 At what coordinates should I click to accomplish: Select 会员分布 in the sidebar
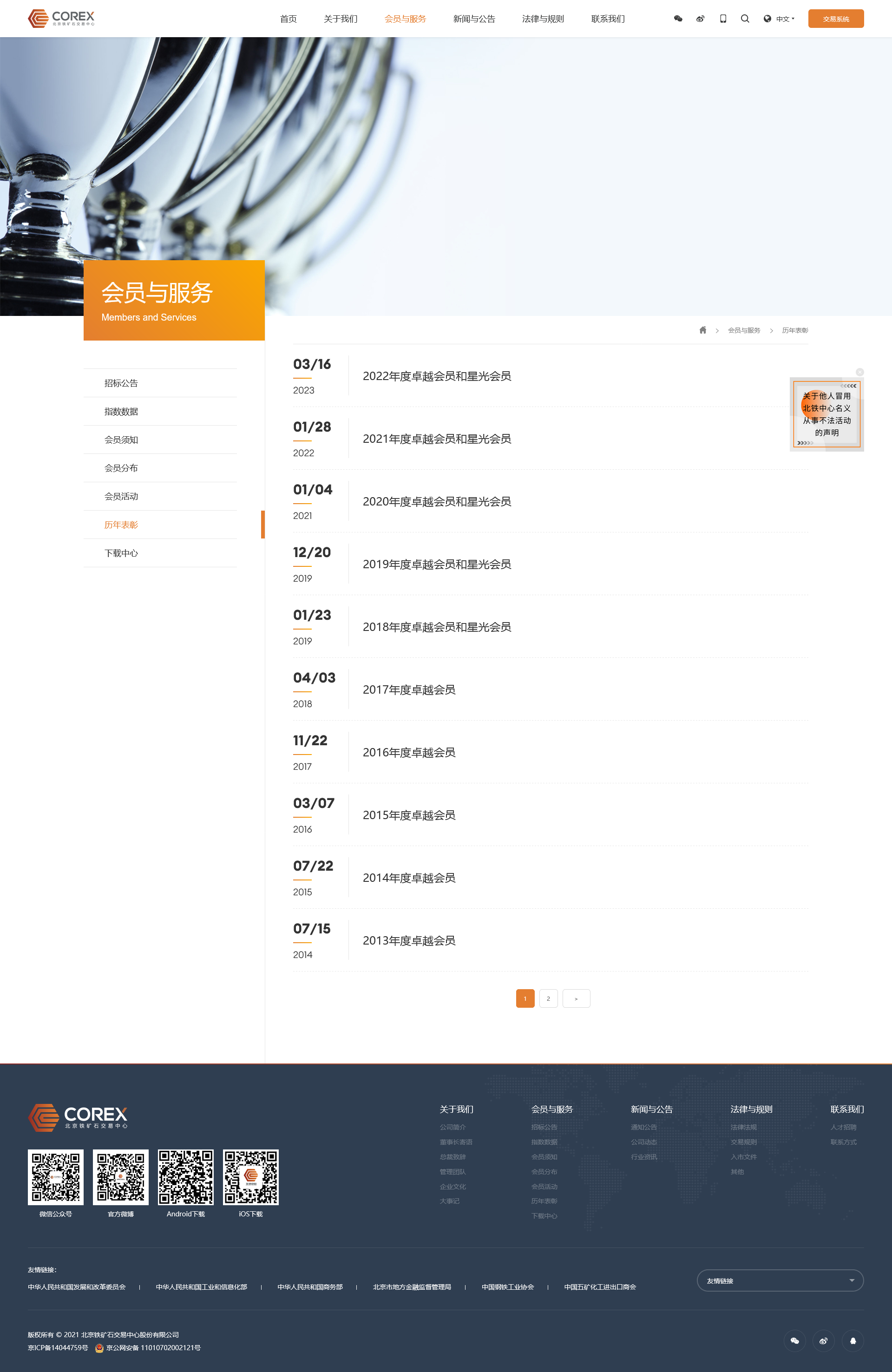click(x=121, y=468)
